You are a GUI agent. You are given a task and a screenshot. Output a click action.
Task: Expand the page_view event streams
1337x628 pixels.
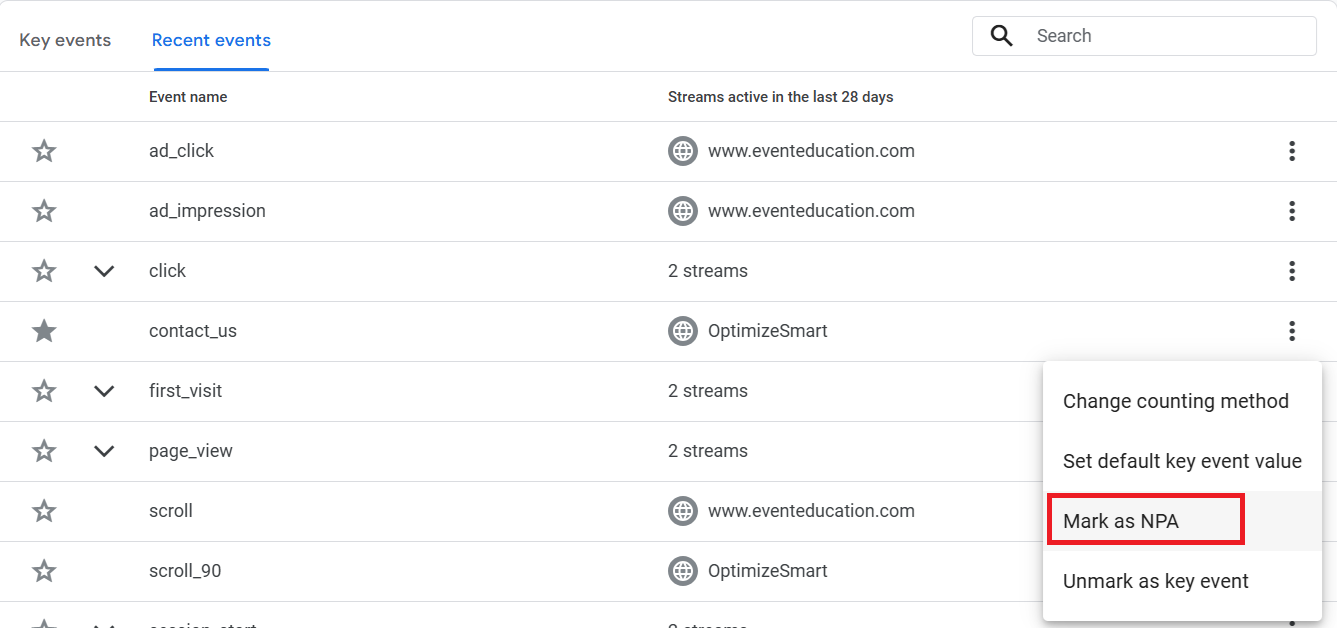click(104, 451)
